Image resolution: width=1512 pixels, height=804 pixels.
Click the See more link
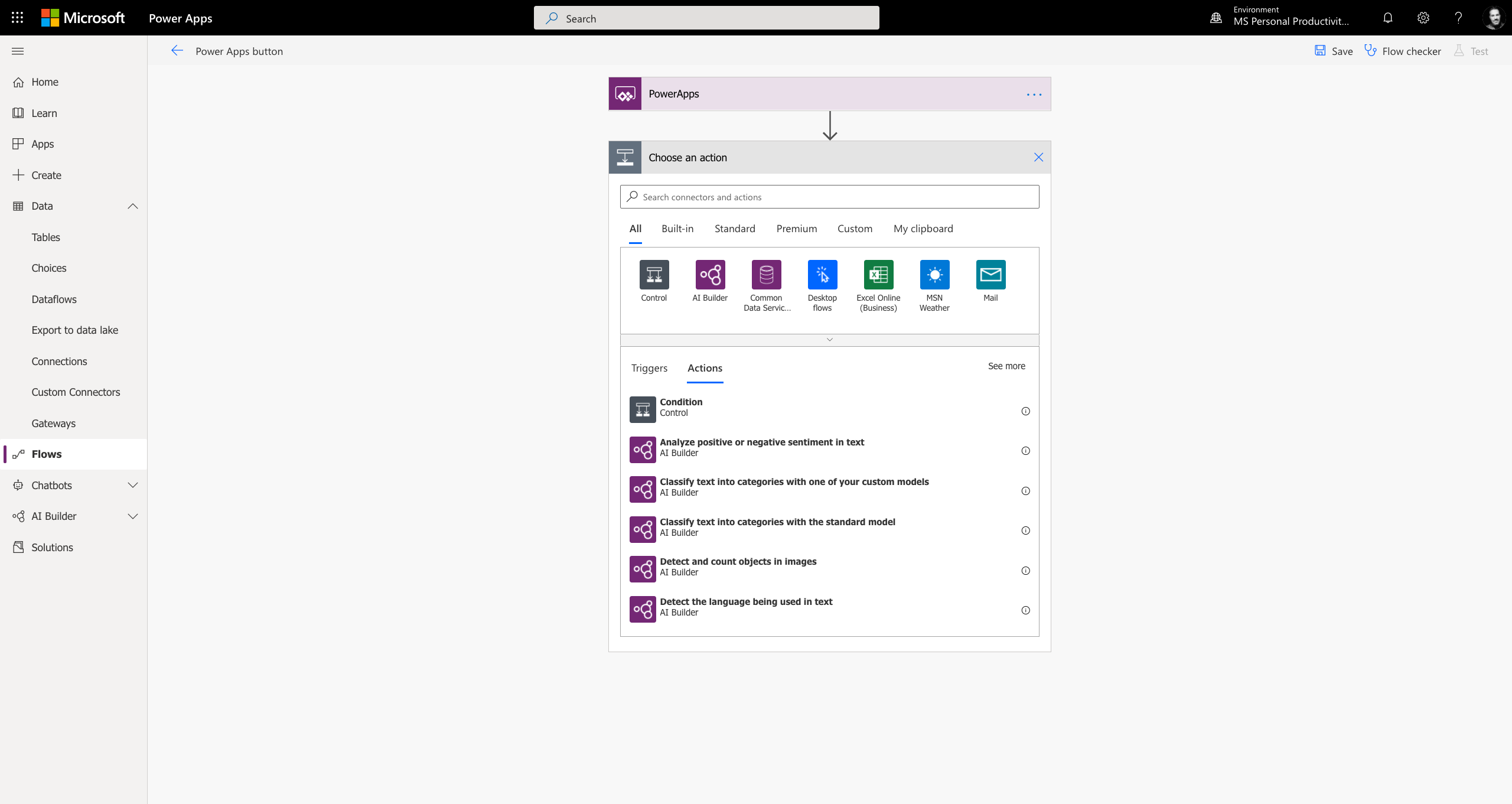click(1006, 366)
